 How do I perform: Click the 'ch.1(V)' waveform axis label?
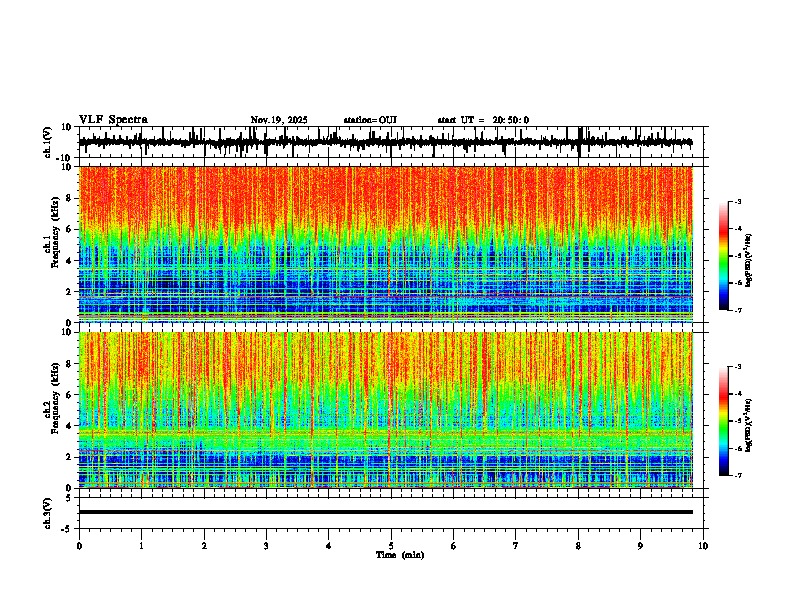tap(48, 142)
